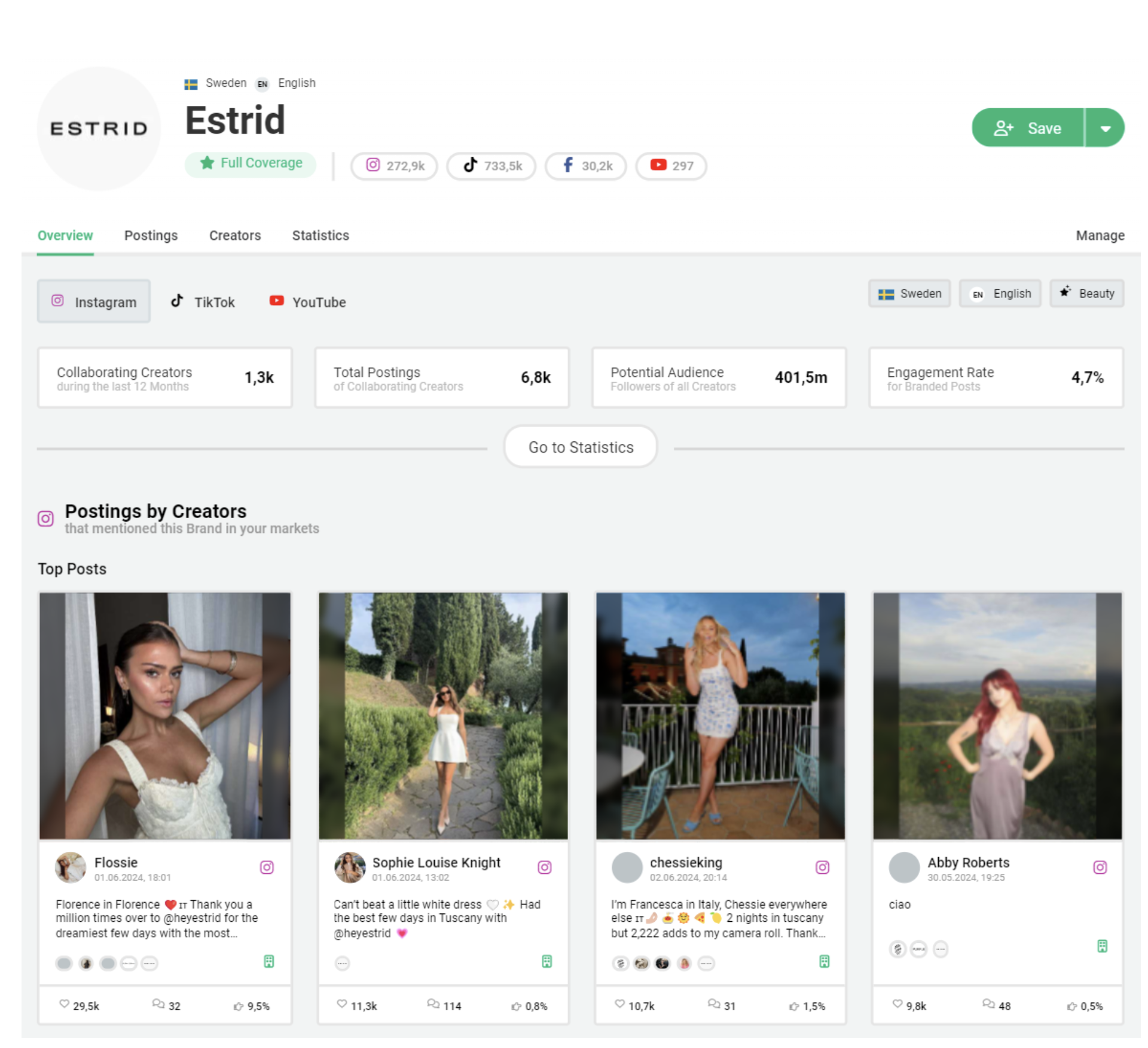Viewport: 1148px width, 1048px height.
Task: Click the Instagram follower count badge 272,9k
Action: pyautogui.click(x=394, y=166)
